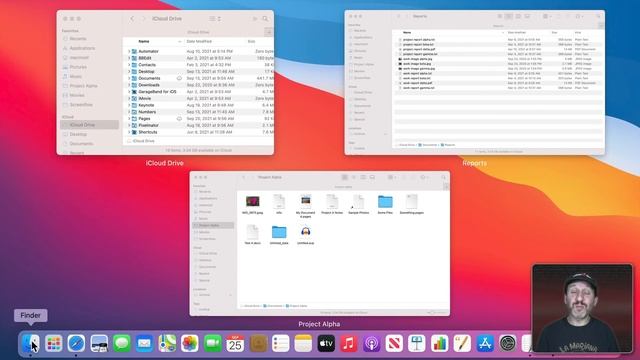Click the icon size slider in Project Alpha

pos(437,312)
